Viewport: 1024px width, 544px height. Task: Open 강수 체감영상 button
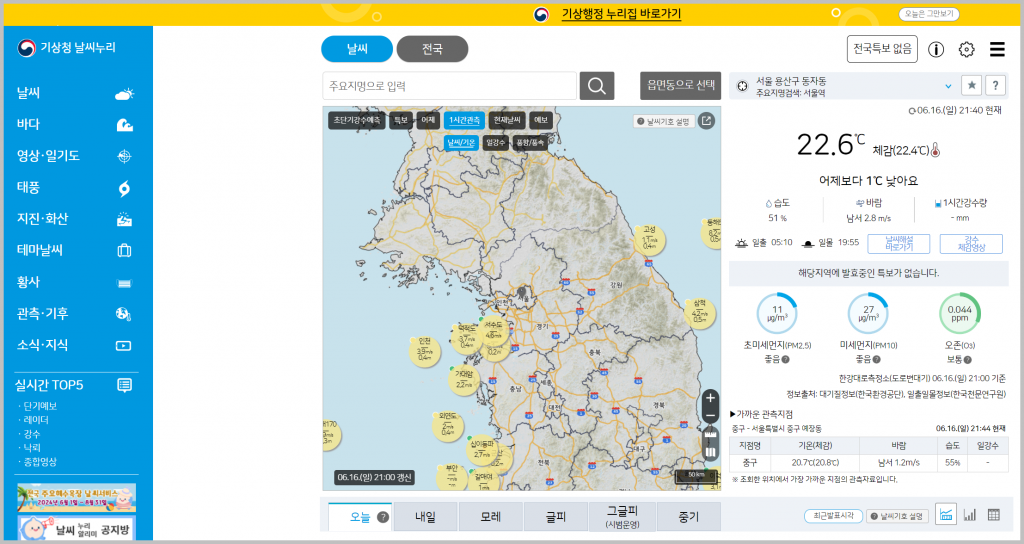point(971,244)
